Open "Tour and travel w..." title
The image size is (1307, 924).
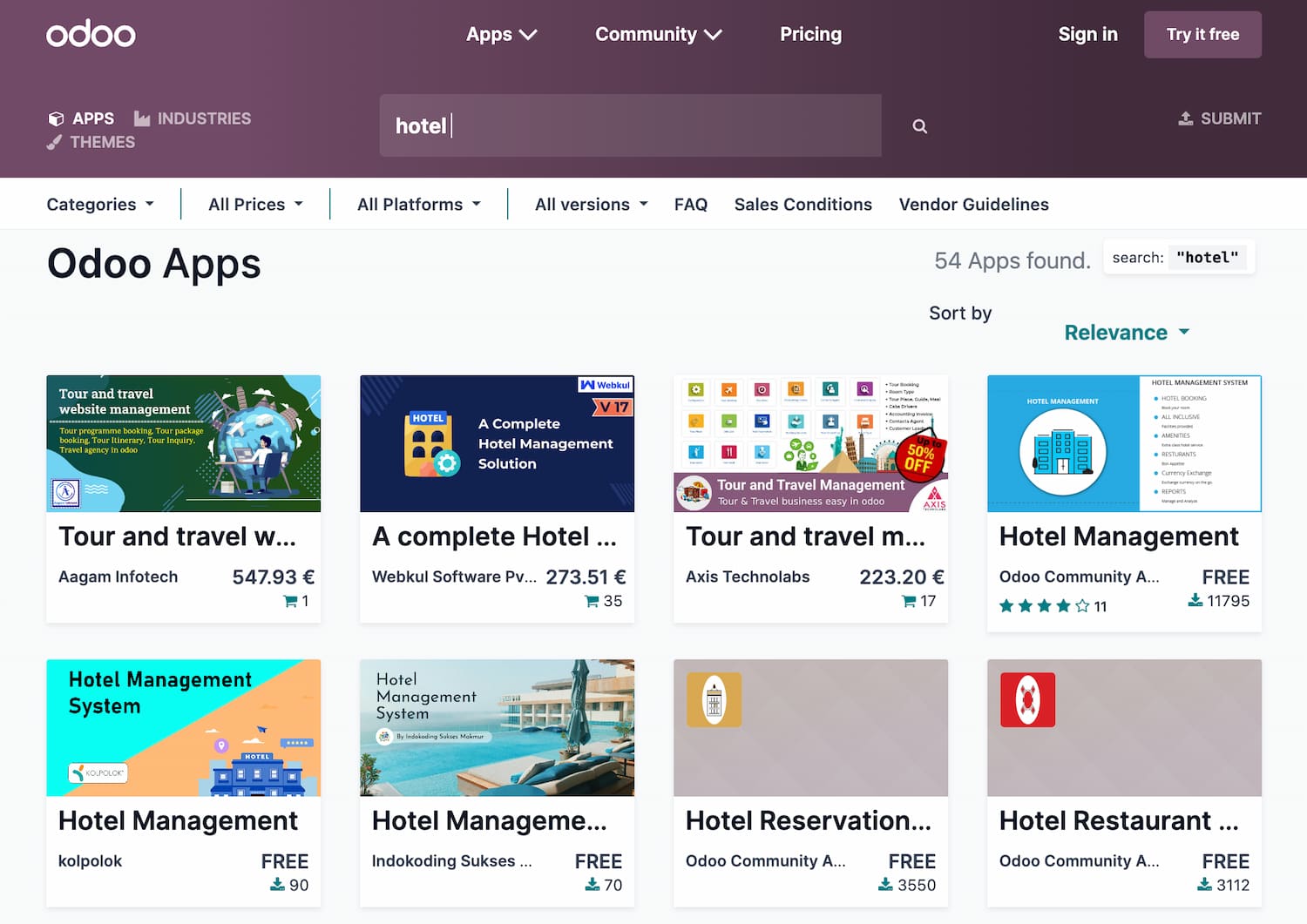177,536
